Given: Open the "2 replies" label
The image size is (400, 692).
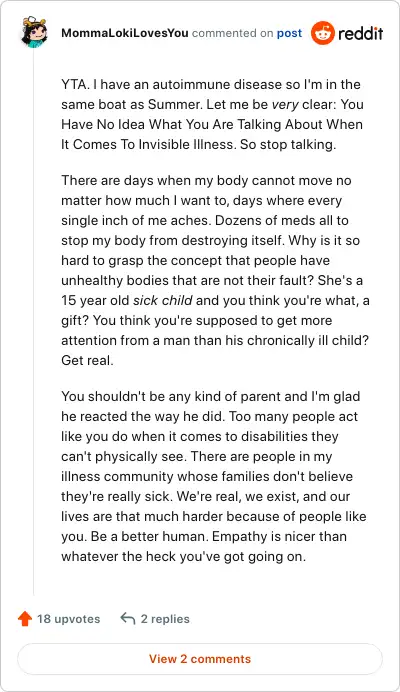Looking at the screenshot, I should click(165, 619).
